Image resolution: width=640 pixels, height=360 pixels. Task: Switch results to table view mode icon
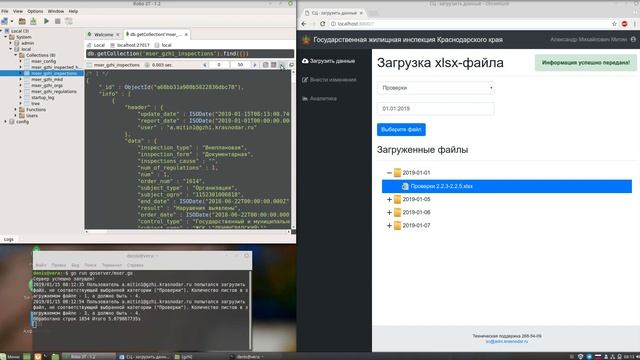pyautogui.click(x=274, y=65)
